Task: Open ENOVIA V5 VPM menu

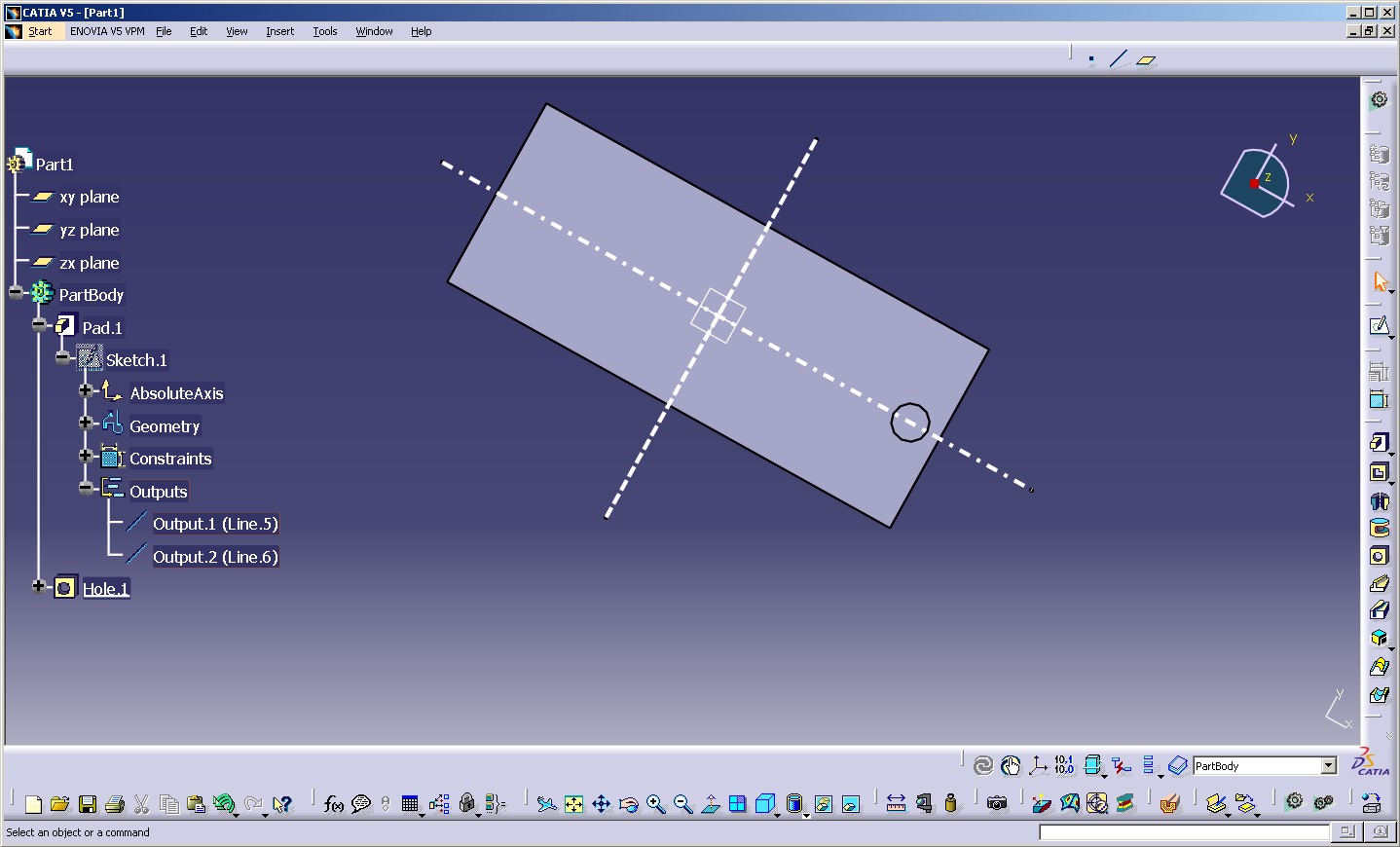Action: (x=107, y=31)
